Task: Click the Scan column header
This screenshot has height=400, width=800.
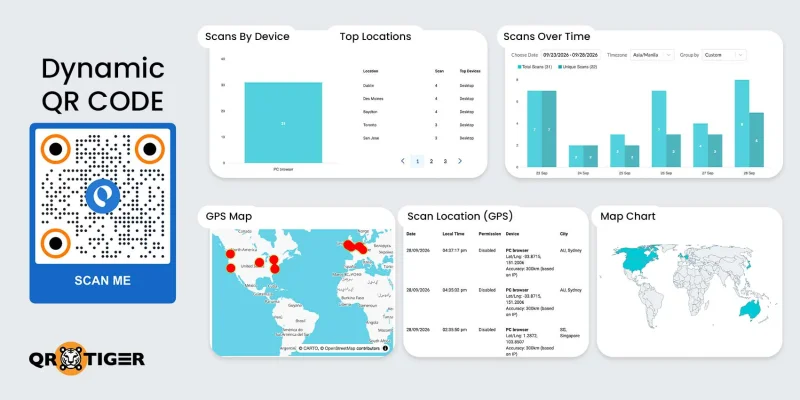Action: (x=437, y=71)
